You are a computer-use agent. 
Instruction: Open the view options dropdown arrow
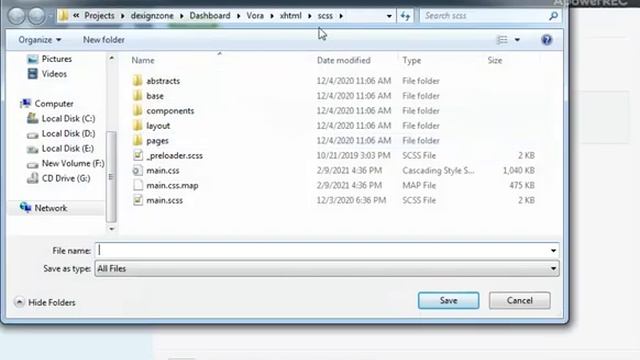(517, 40)
